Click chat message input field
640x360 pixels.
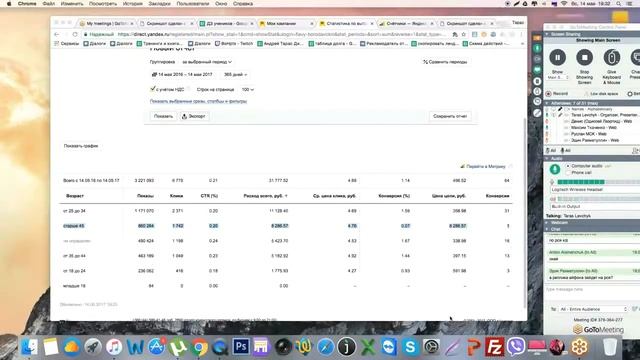click(x=592, y=295)
